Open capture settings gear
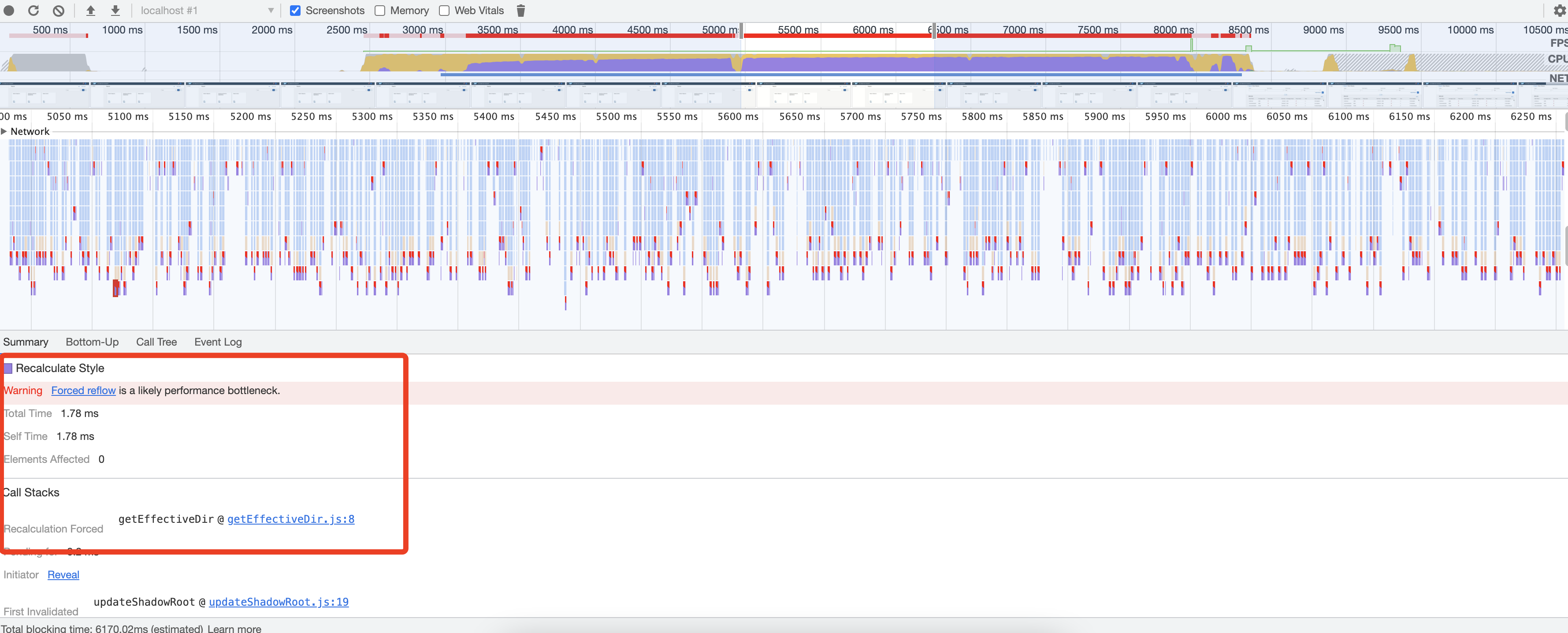Image resolution: width=1568 pixels, height=633 pixels. [1560, 10]
